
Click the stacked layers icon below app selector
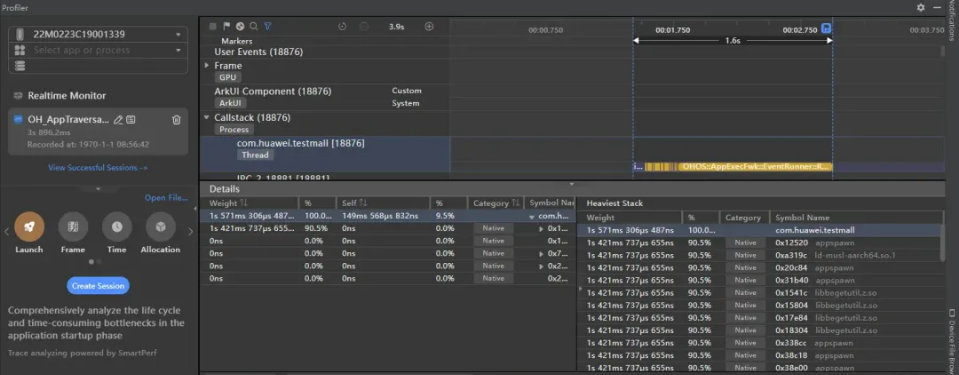(x=20, y=65)
